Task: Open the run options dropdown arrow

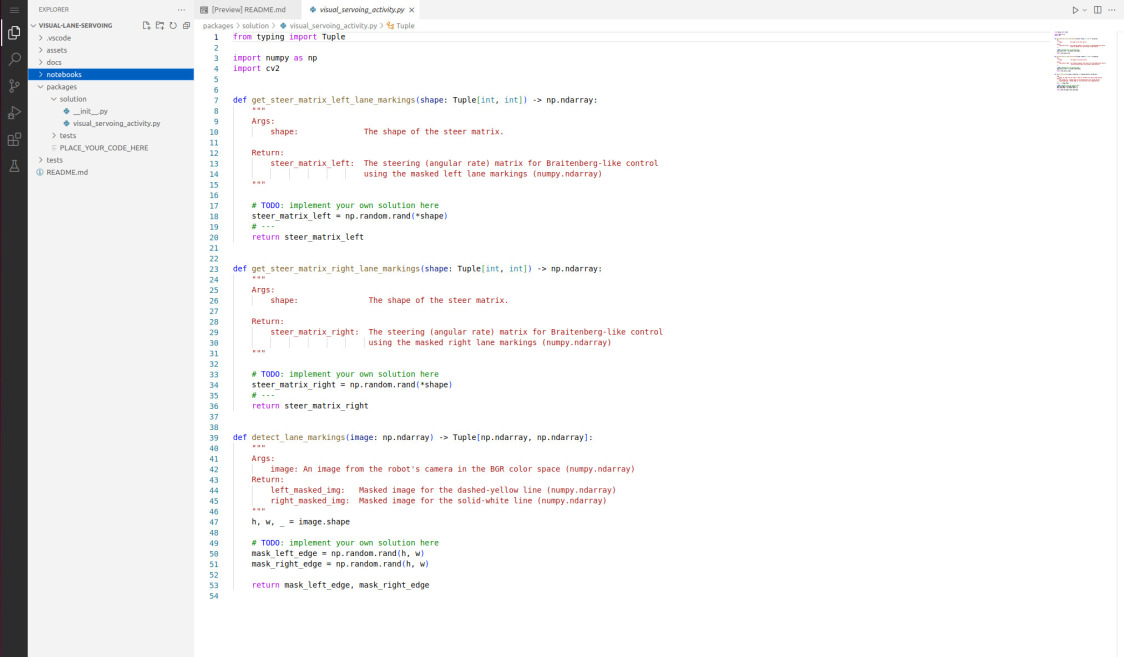Action: point(1085,10)
